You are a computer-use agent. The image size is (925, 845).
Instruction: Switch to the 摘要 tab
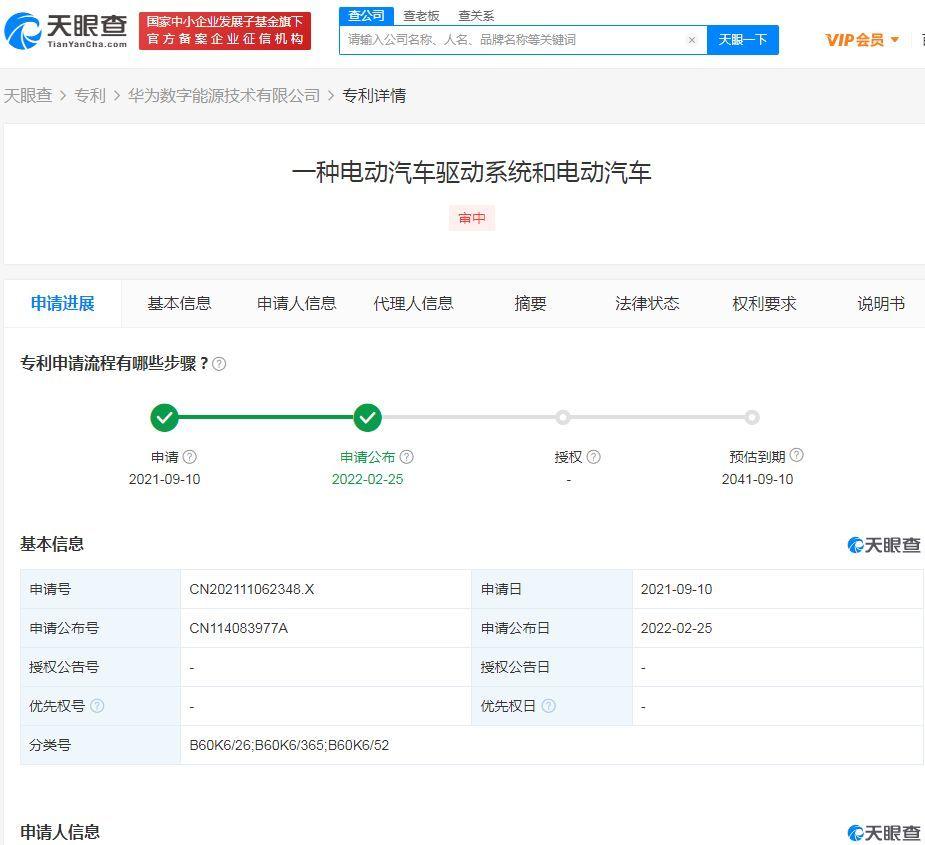coord(530,303)
